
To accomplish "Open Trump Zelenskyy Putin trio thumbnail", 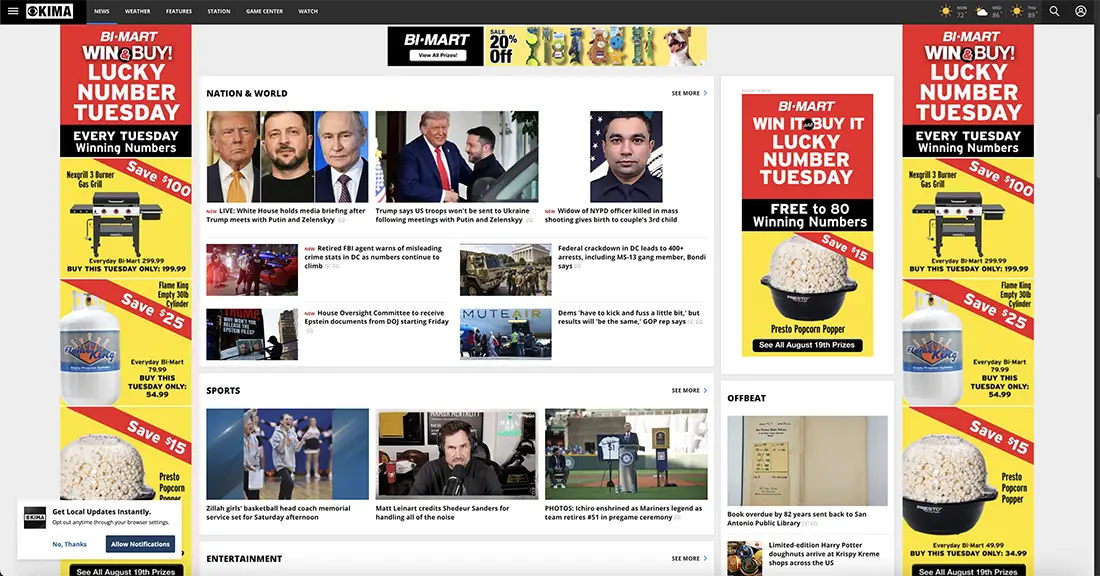I will click(287, 156).
